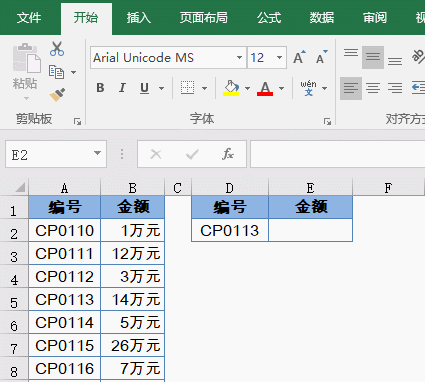
Task: Toggle Italic formatting
Action: point(122,88)
